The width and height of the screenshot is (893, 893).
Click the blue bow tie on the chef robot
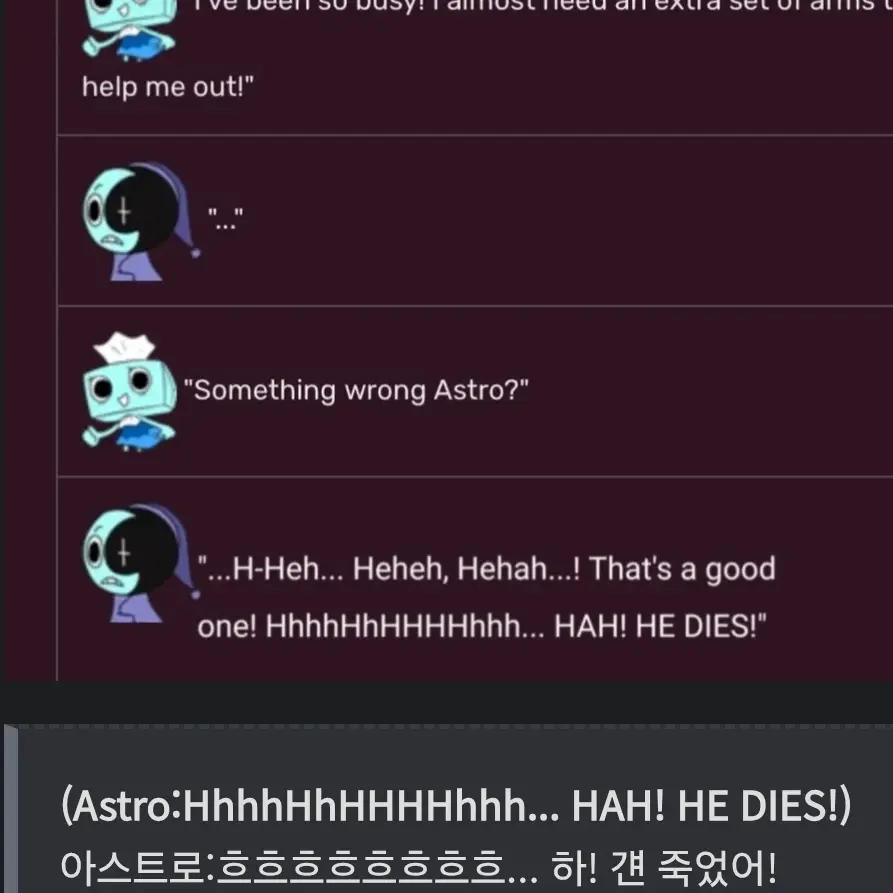coord(138,437)
